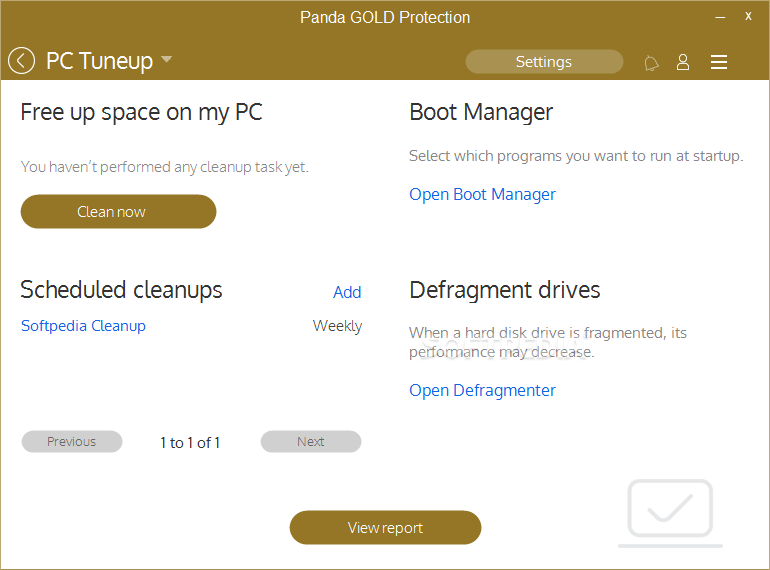Click the Boot Manager heading
This screenshot has height=570, width=770.
coord(481,112)
